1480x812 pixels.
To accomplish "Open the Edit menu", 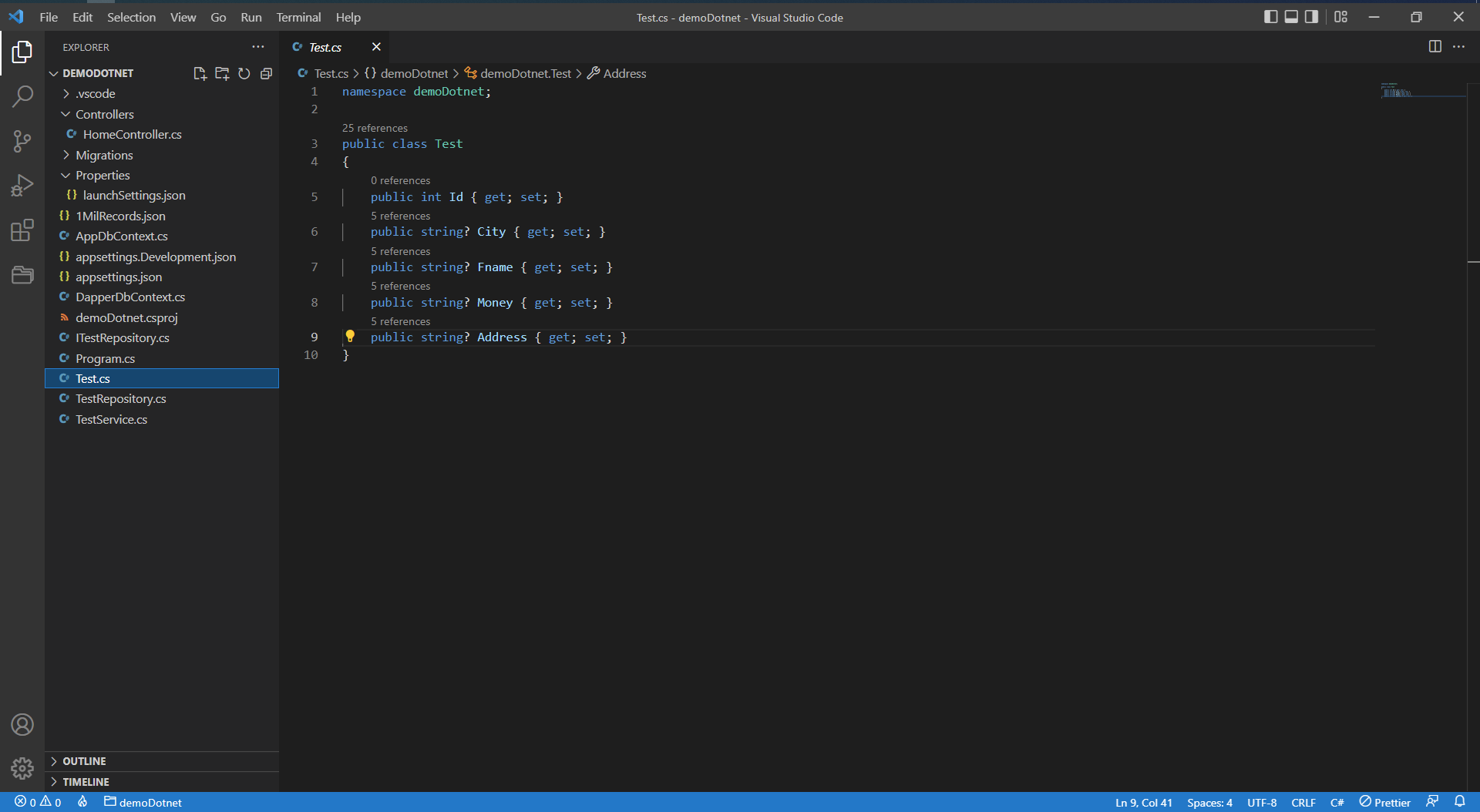I will pyautogui.click(x=82, y=17).
